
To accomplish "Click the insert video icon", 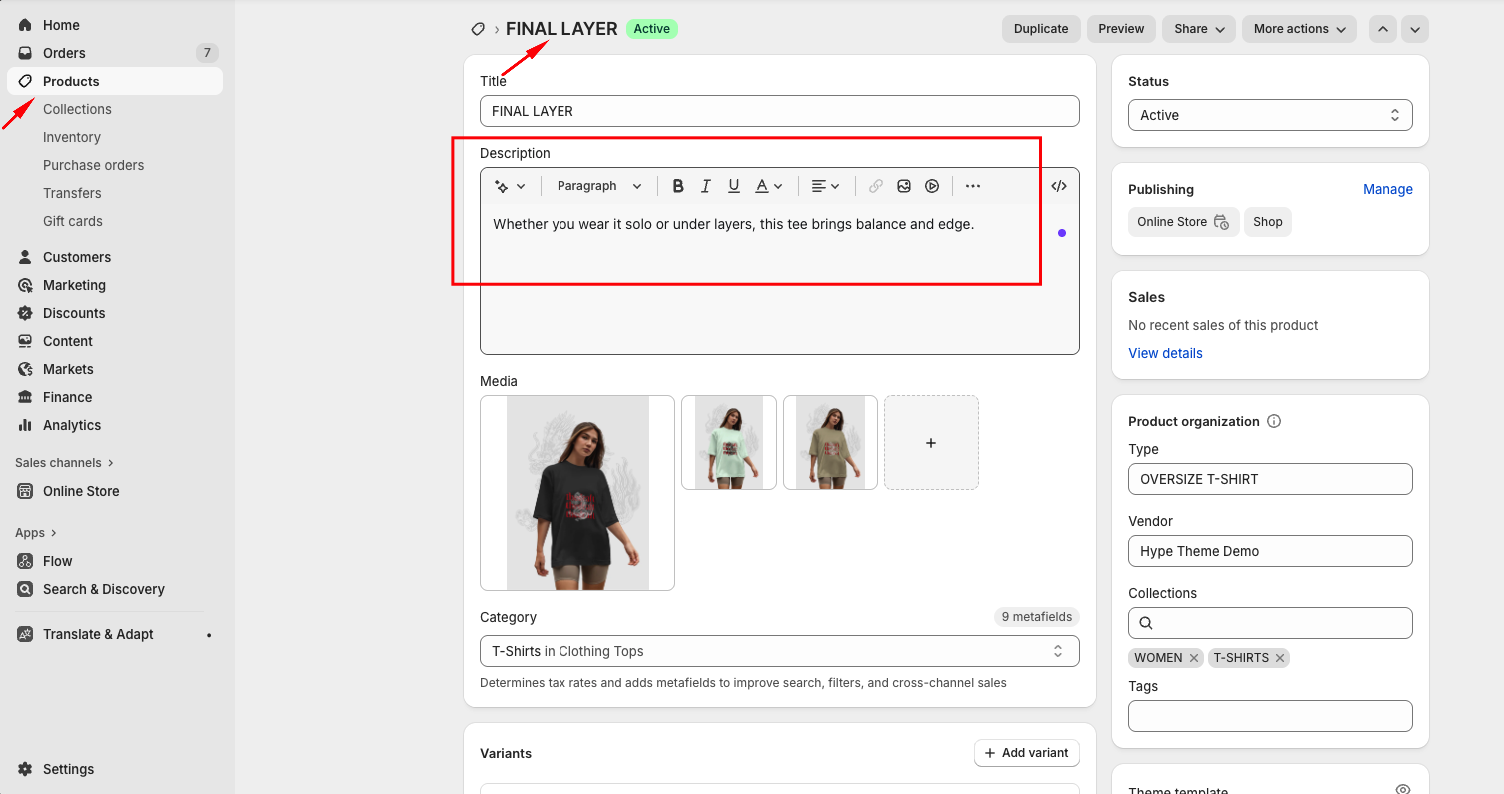I will tap(932, 186).
